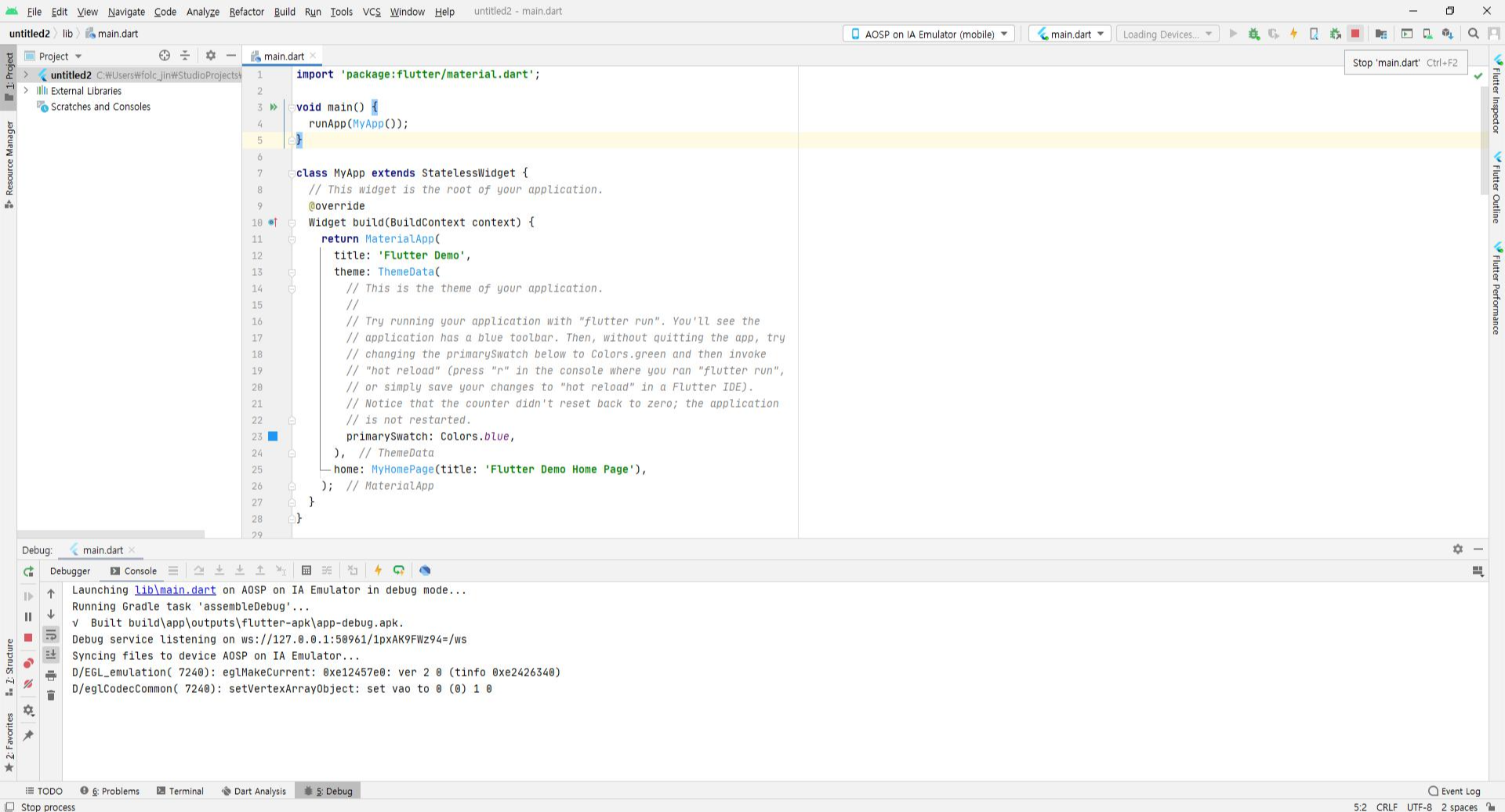Expand the untitled2 project tree node

27,75
